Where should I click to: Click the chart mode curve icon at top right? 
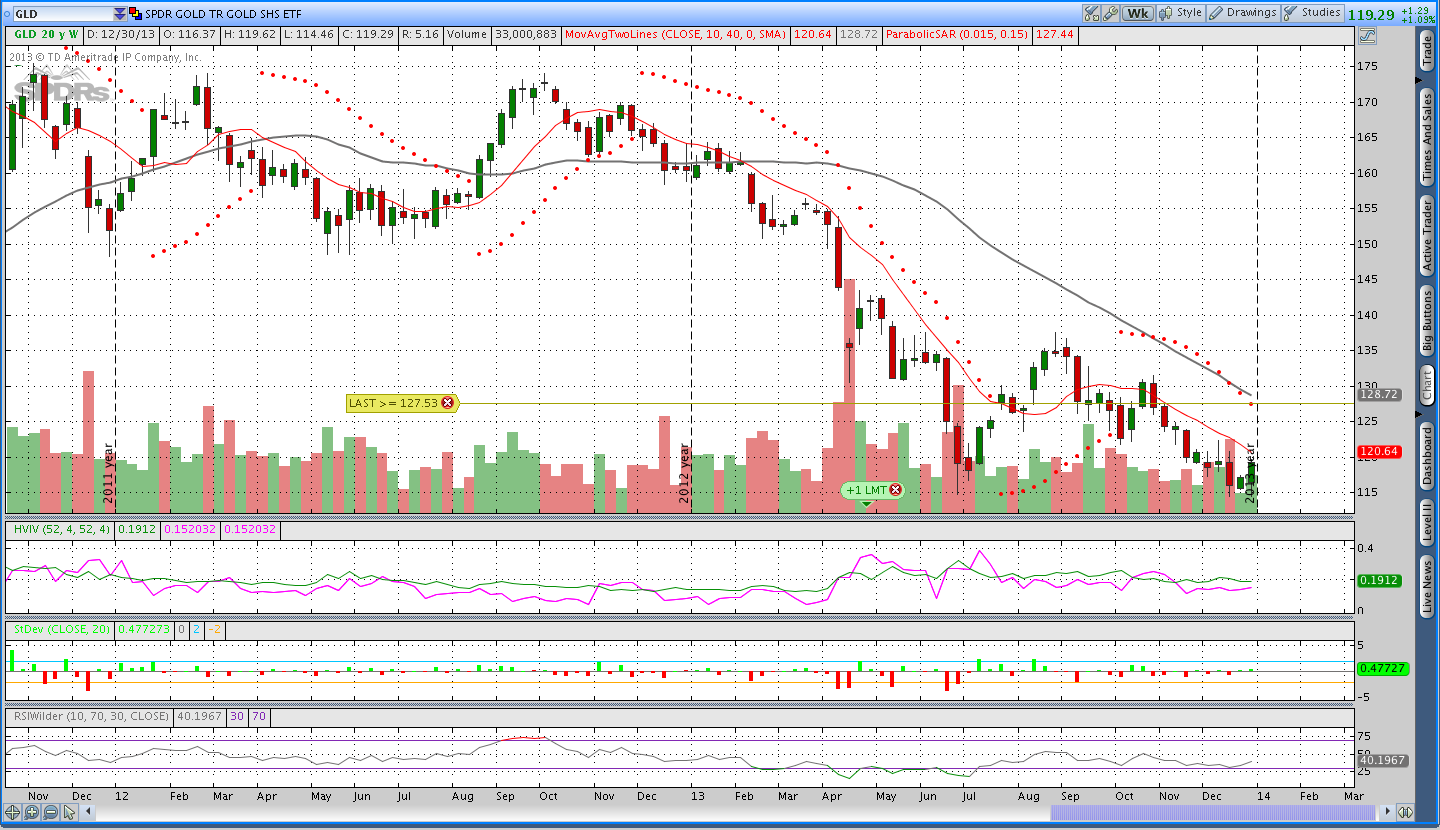point(1367,35)
